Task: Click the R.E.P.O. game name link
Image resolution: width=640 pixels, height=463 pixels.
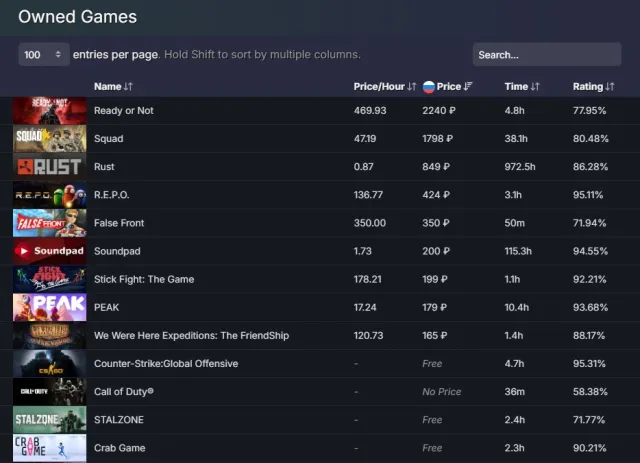Action: pos(111,195)
